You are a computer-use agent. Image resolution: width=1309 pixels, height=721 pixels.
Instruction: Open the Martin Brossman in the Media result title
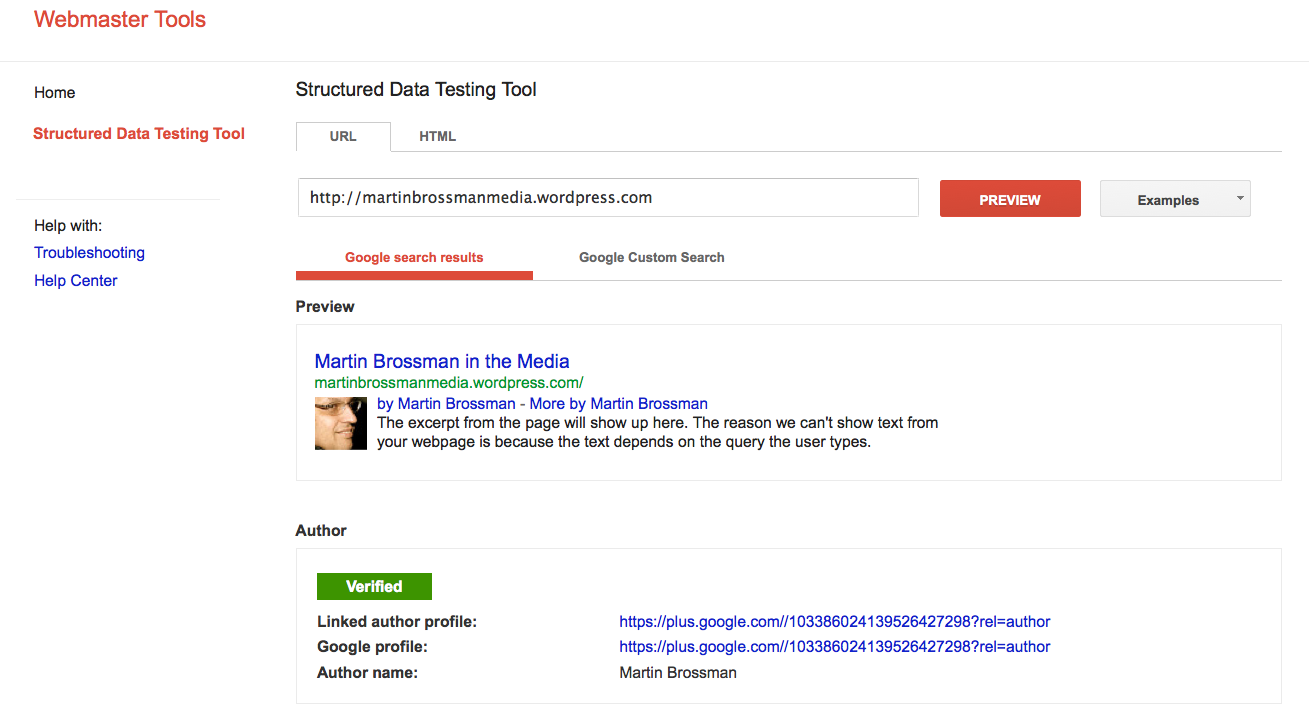point(442,362)
